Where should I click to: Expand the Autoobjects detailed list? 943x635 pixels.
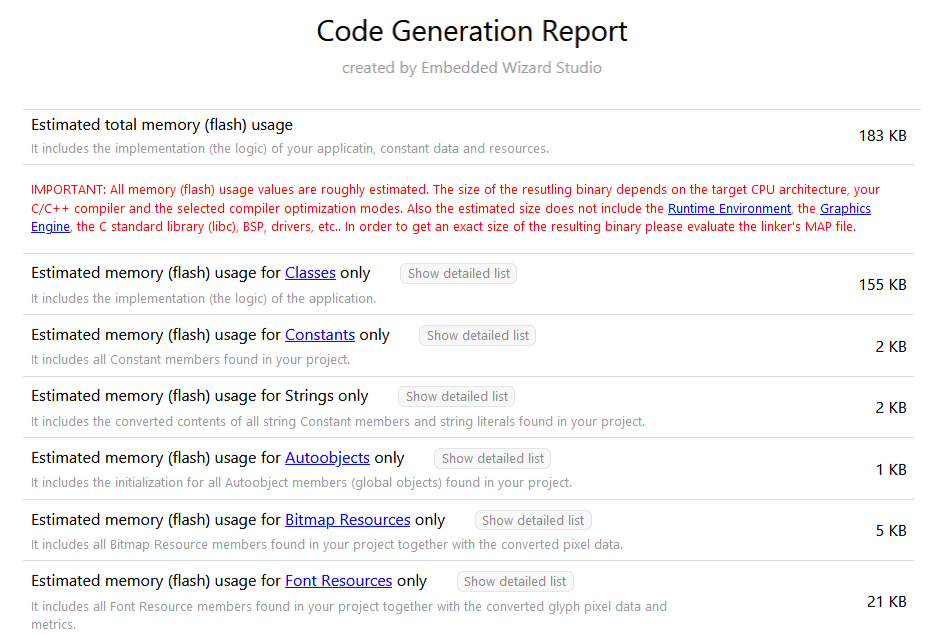coord(492,459)
